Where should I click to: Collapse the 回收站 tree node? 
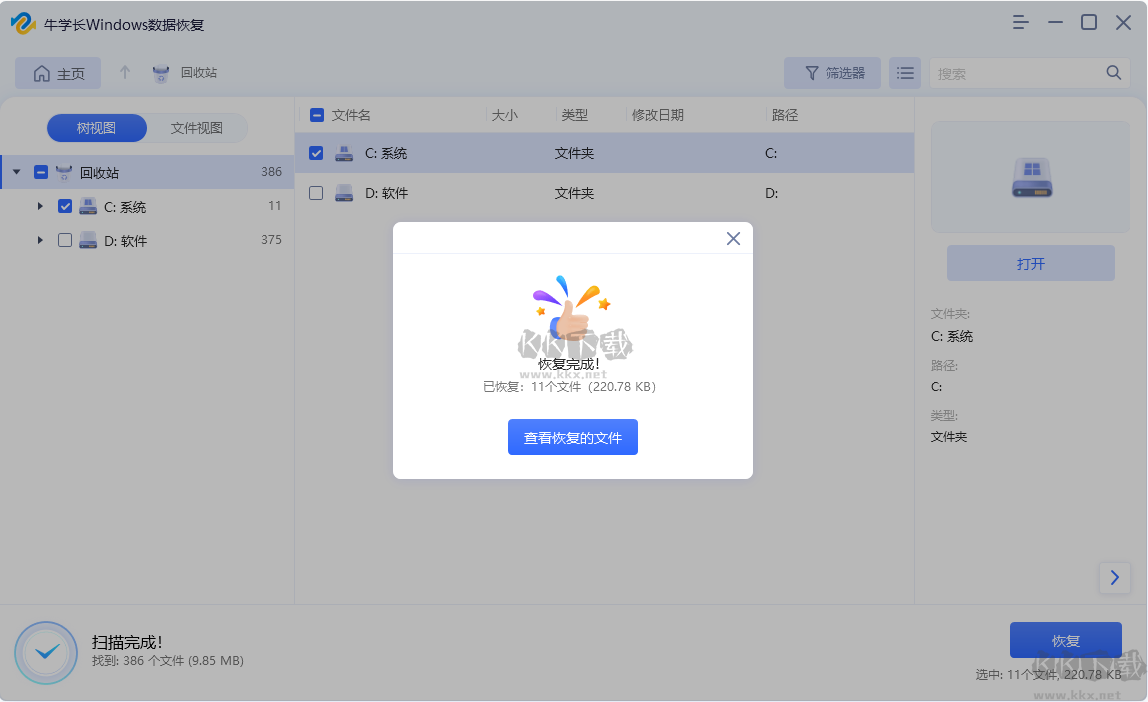coord(17,172)
